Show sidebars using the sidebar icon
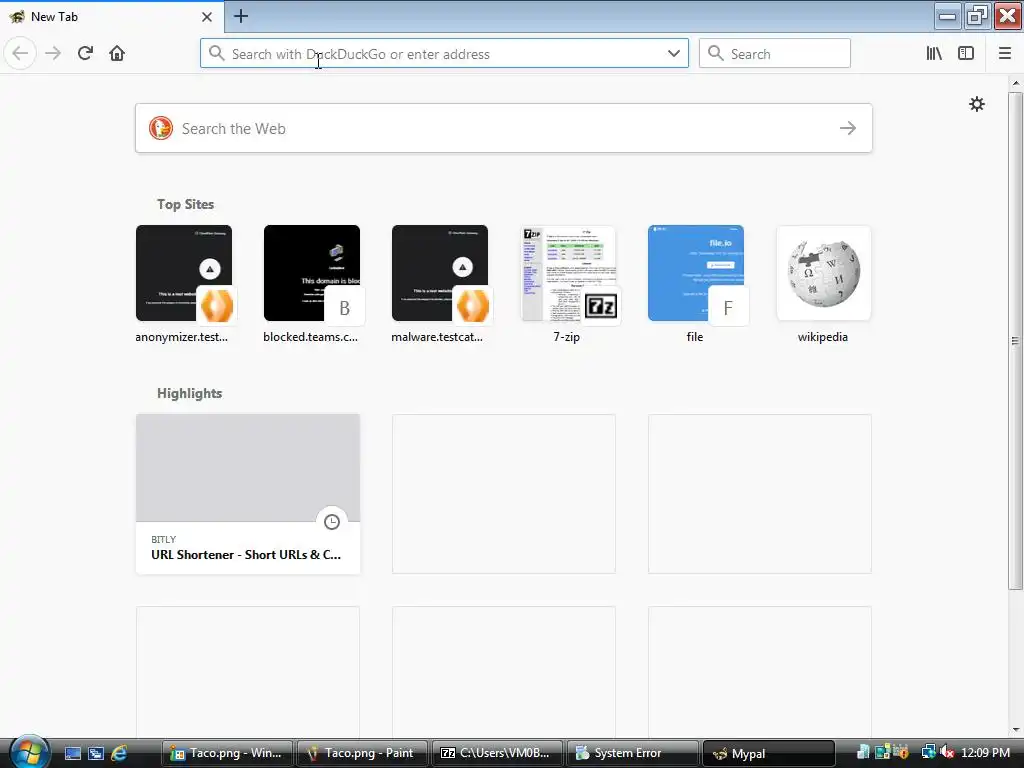Viewport: 1024px width, 768px height. (966, 54)
